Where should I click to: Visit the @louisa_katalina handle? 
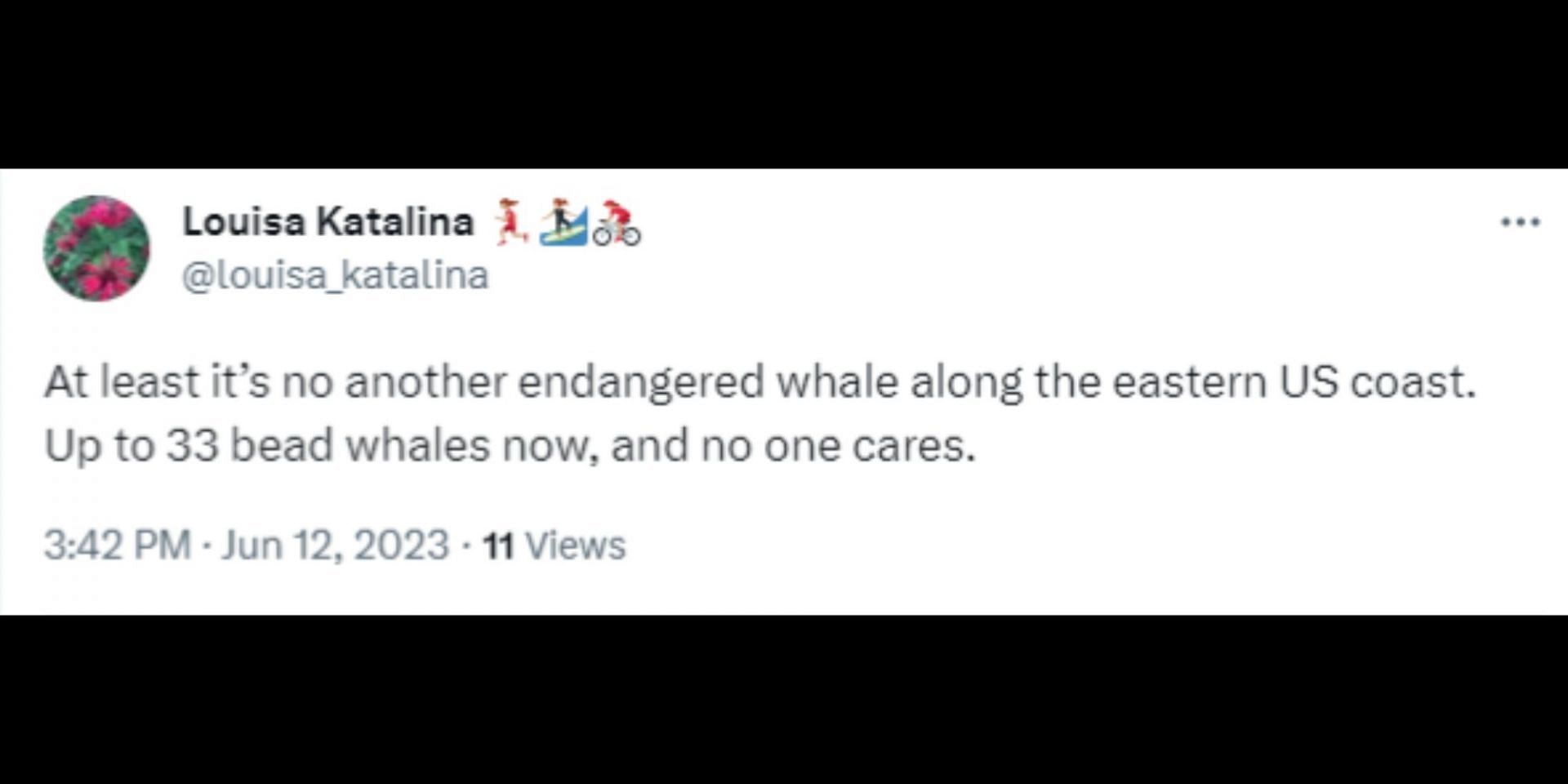336,275
